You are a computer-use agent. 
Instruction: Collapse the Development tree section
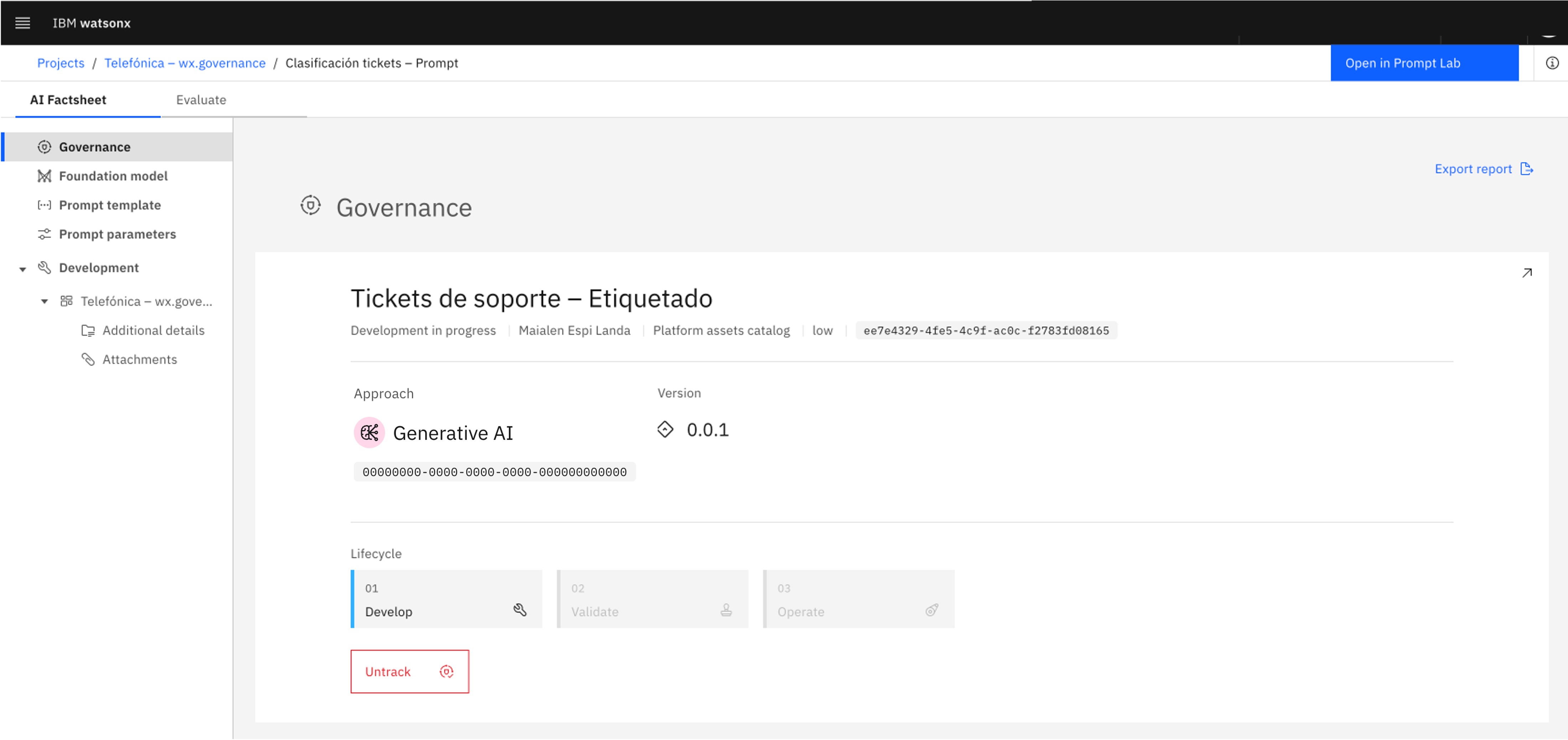tap(22, 269)
